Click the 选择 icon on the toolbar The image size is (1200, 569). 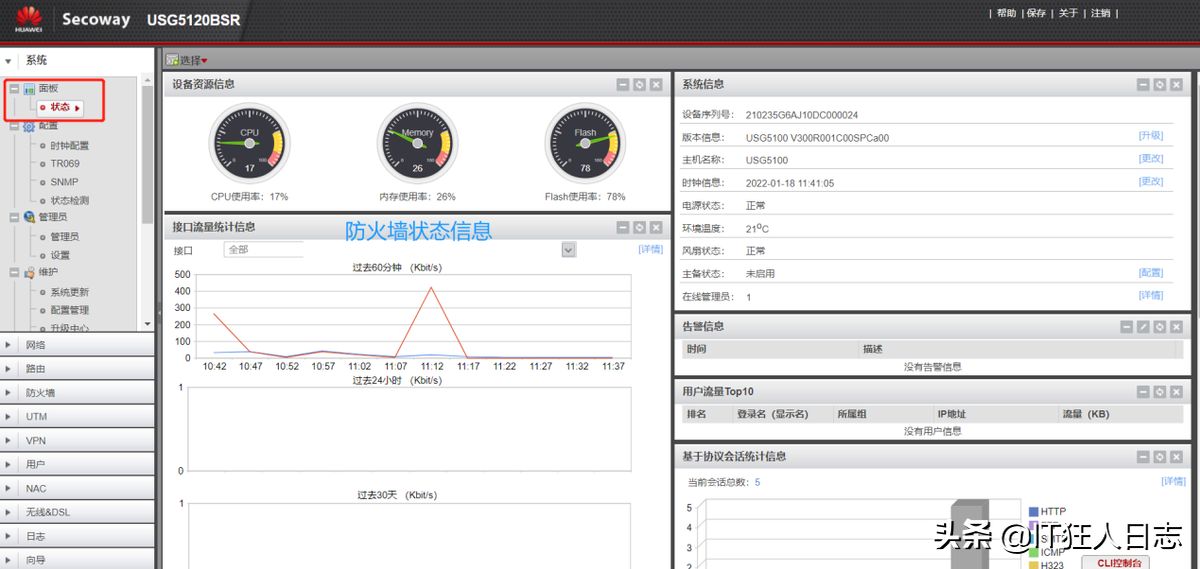(x=172, y=60)
